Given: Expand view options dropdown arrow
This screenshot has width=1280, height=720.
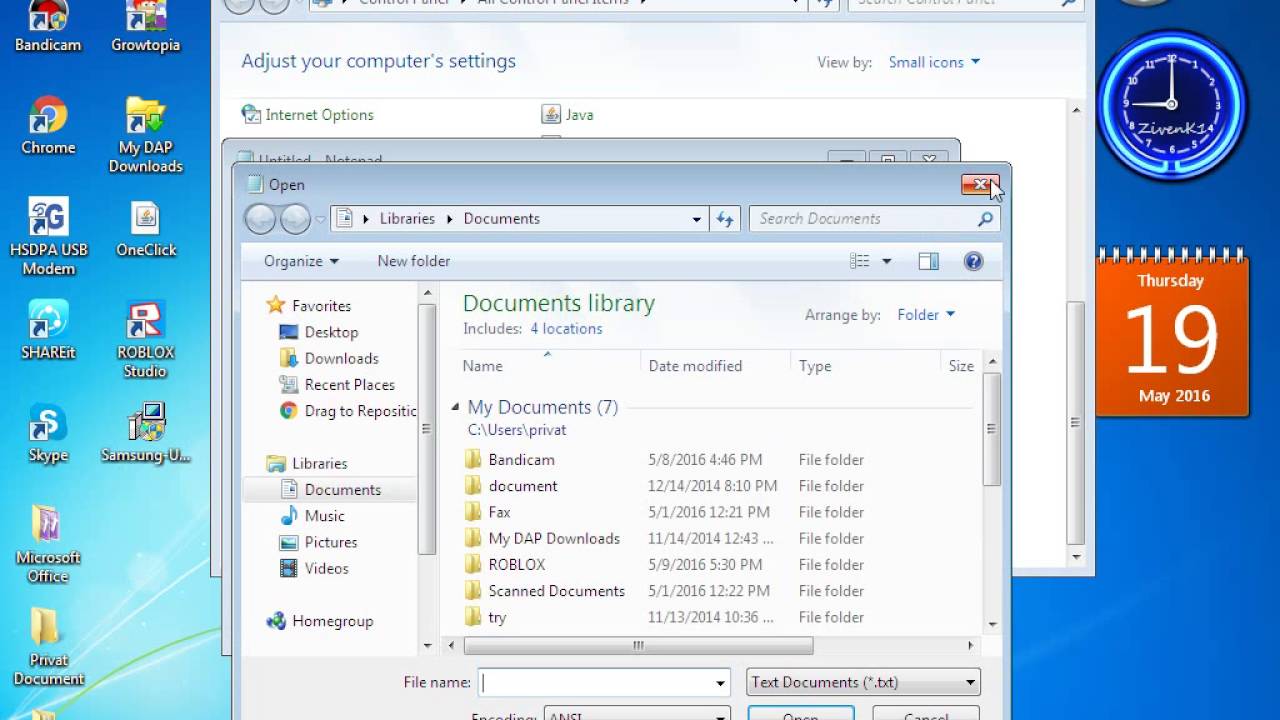Looking at the screenshot, I should click(886, 261).
